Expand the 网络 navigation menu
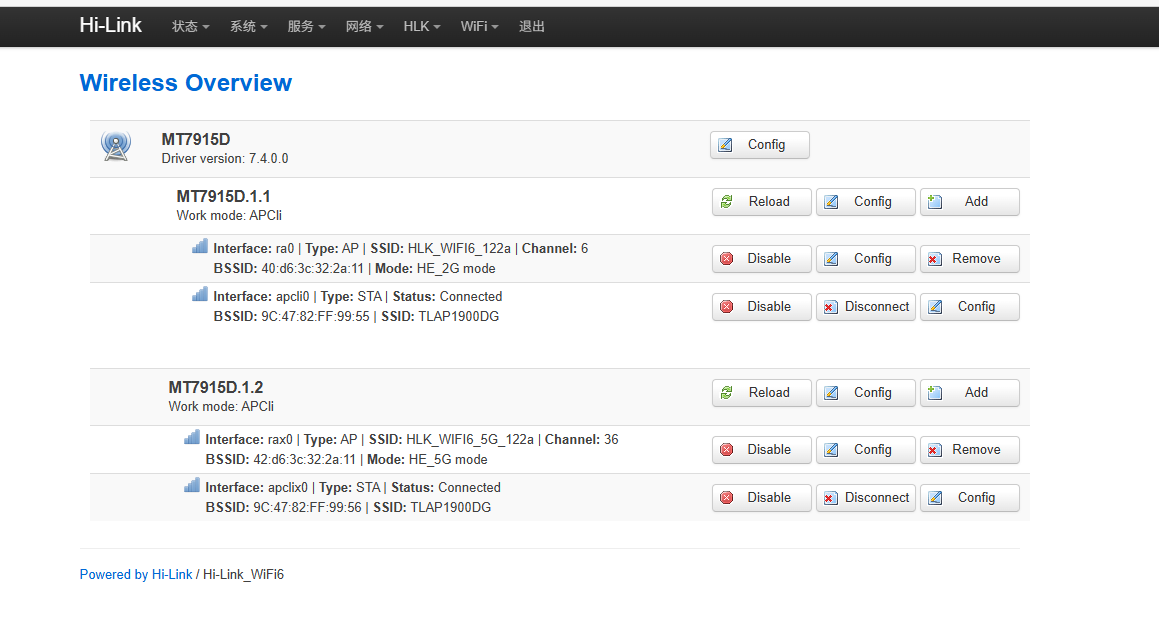 click(x=364, y=27)
